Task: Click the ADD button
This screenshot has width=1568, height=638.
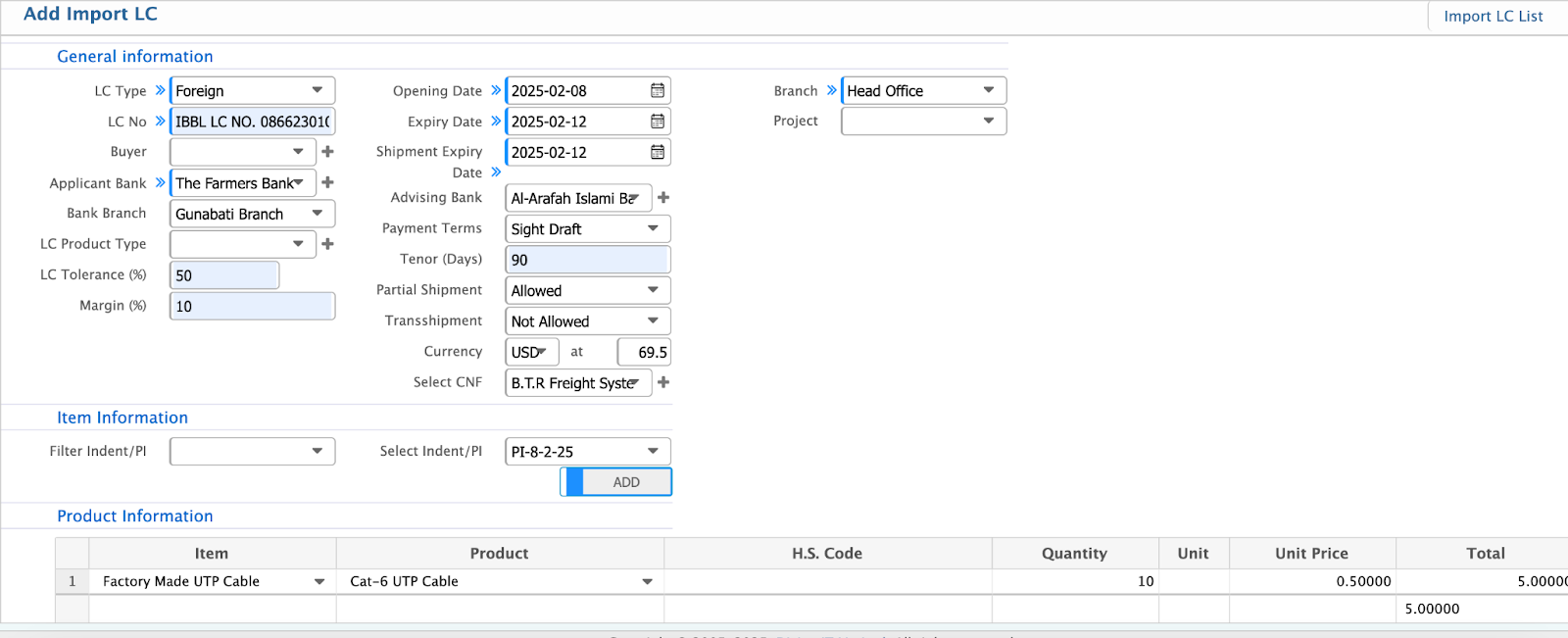Action: tap(616, 482)
